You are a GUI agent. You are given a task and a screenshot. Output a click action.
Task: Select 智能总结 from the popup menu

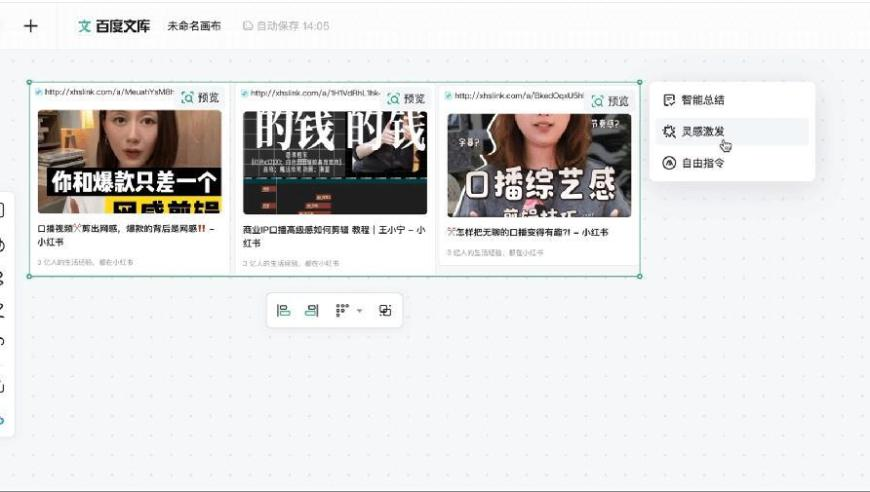[732, 100]
